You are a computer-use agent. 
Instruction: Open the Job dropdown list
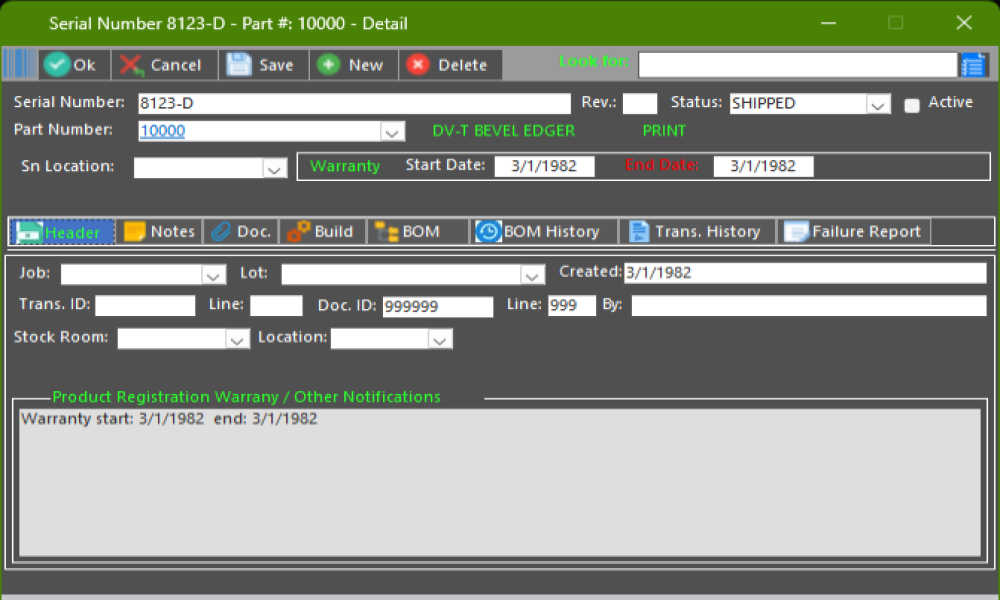[x=213, y=275]
